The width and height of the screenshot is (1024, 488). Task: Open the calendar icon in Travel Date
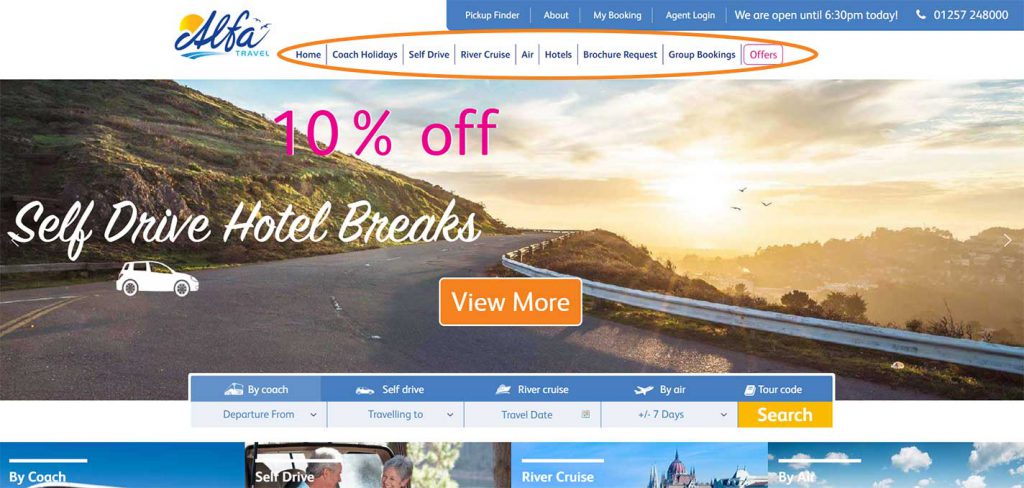click(586, 414)
